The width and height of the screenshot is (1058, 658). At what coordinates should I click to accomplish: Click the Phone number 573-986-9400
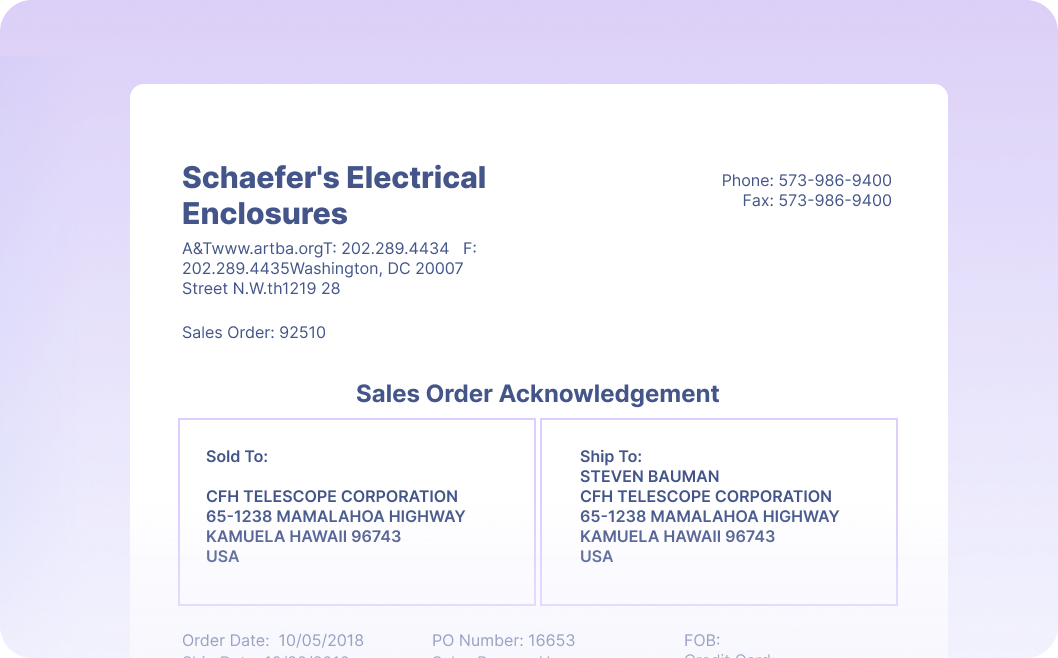806,181
